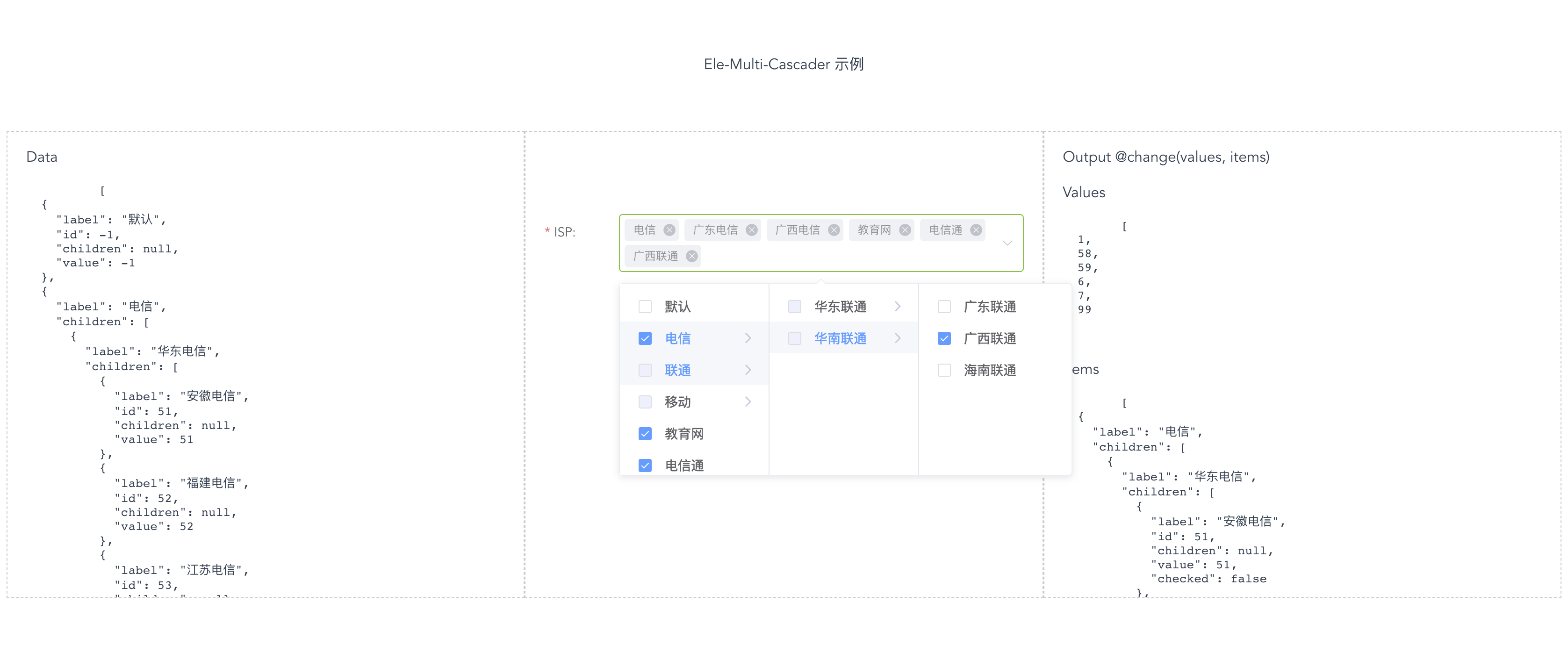Click inside the ISP tag input field

852,257
